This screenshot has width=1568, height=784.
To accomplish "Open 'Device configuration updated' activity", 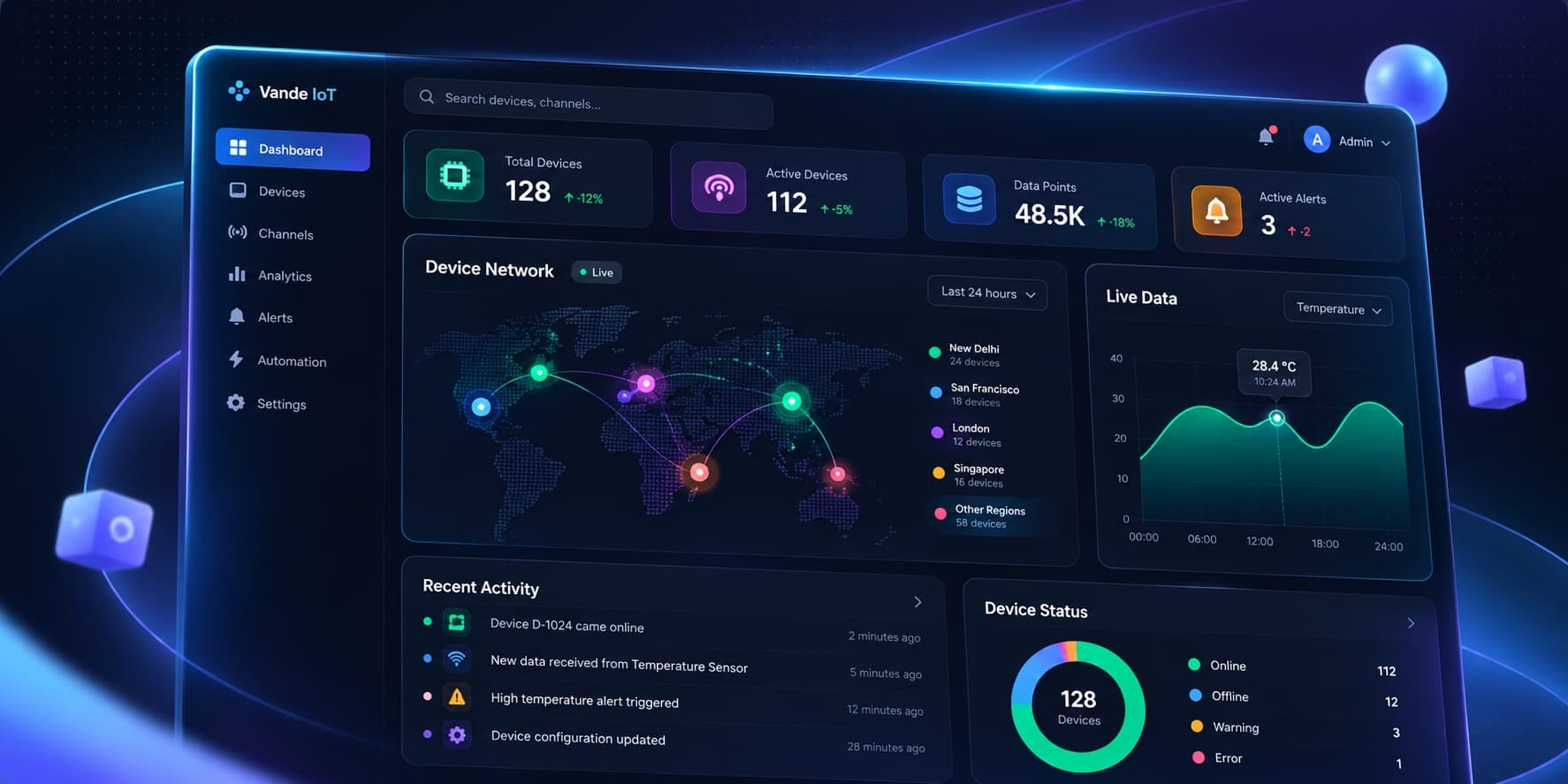I will (x=578, y=738).
